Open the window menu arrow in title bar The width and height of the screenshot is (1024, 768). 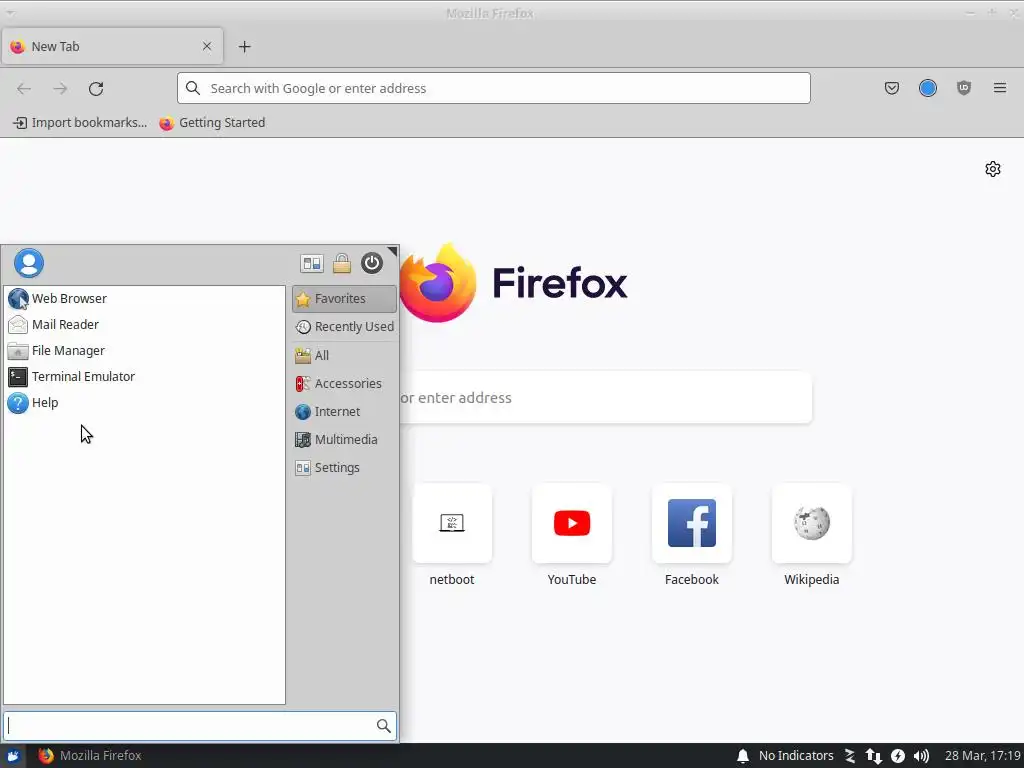10,13
